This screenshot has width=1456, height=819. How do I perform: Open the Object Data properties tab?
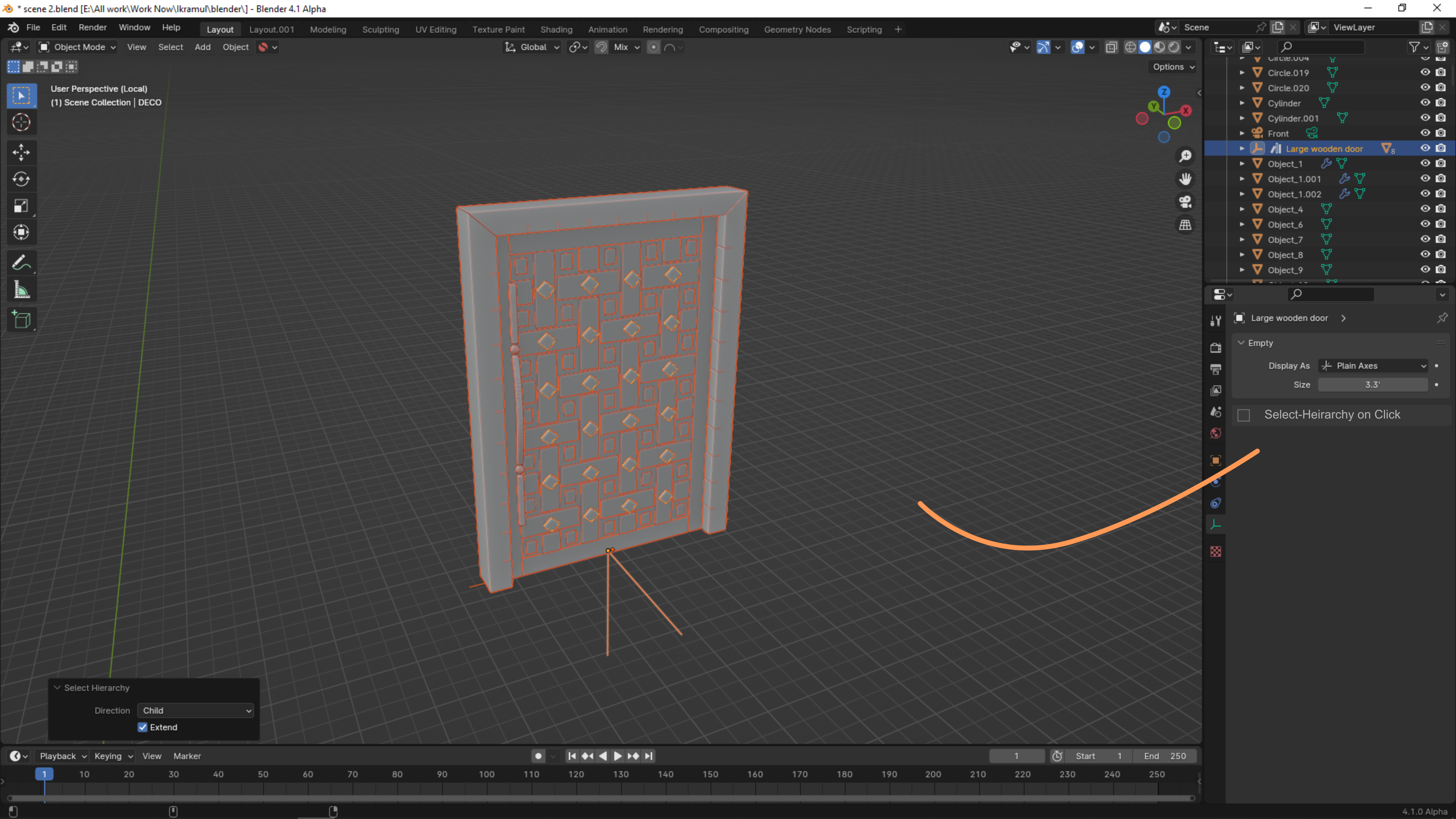coord(1216,525)
